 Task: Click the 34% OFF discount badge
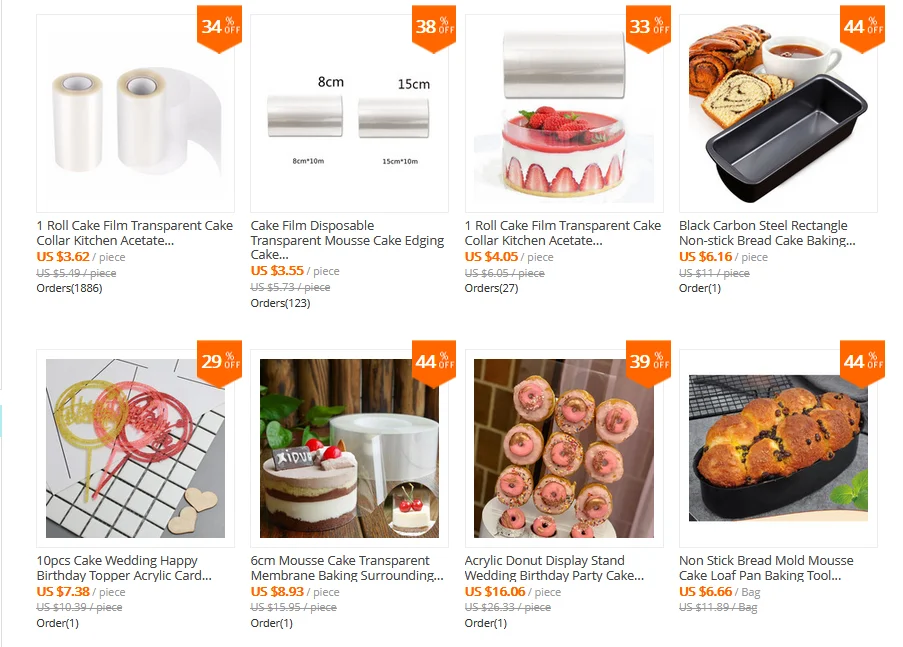219,29
